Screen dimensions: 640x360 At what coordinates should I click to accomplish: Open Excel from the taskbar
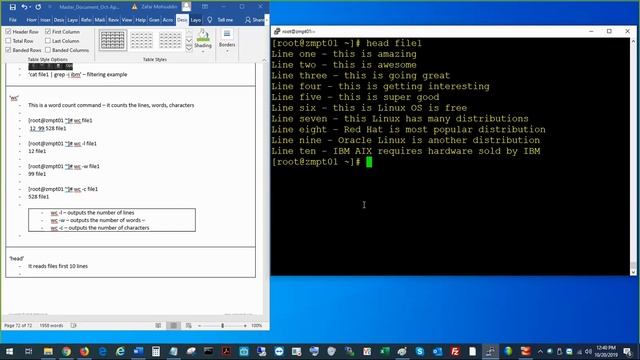pyautogui.click(x=384, y=351)
